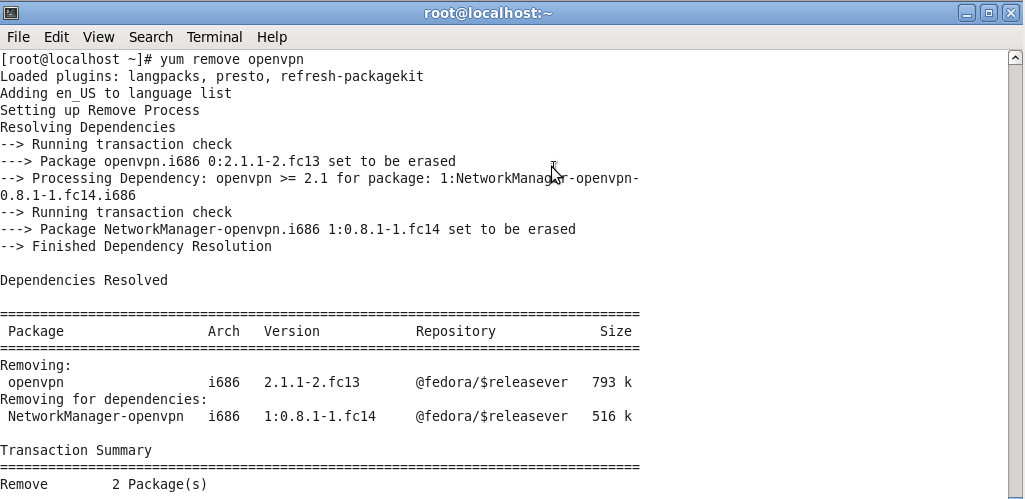This screenshot has height=499, width=1025.
Task: Click the '793 k' size value
Action: 611,383
